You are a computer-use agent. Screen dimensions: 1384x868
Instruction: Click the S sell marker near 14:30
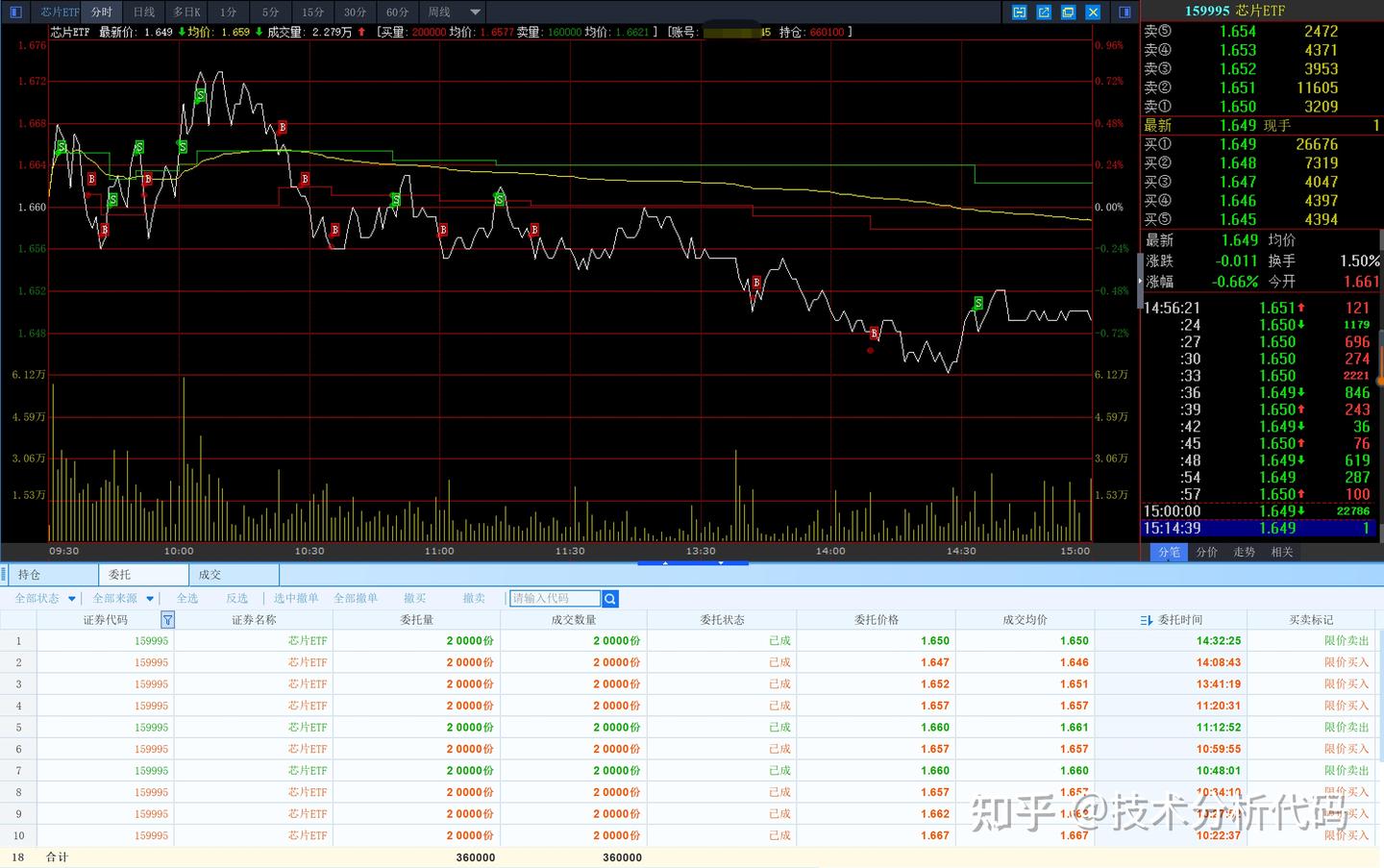tap(978, 304)
